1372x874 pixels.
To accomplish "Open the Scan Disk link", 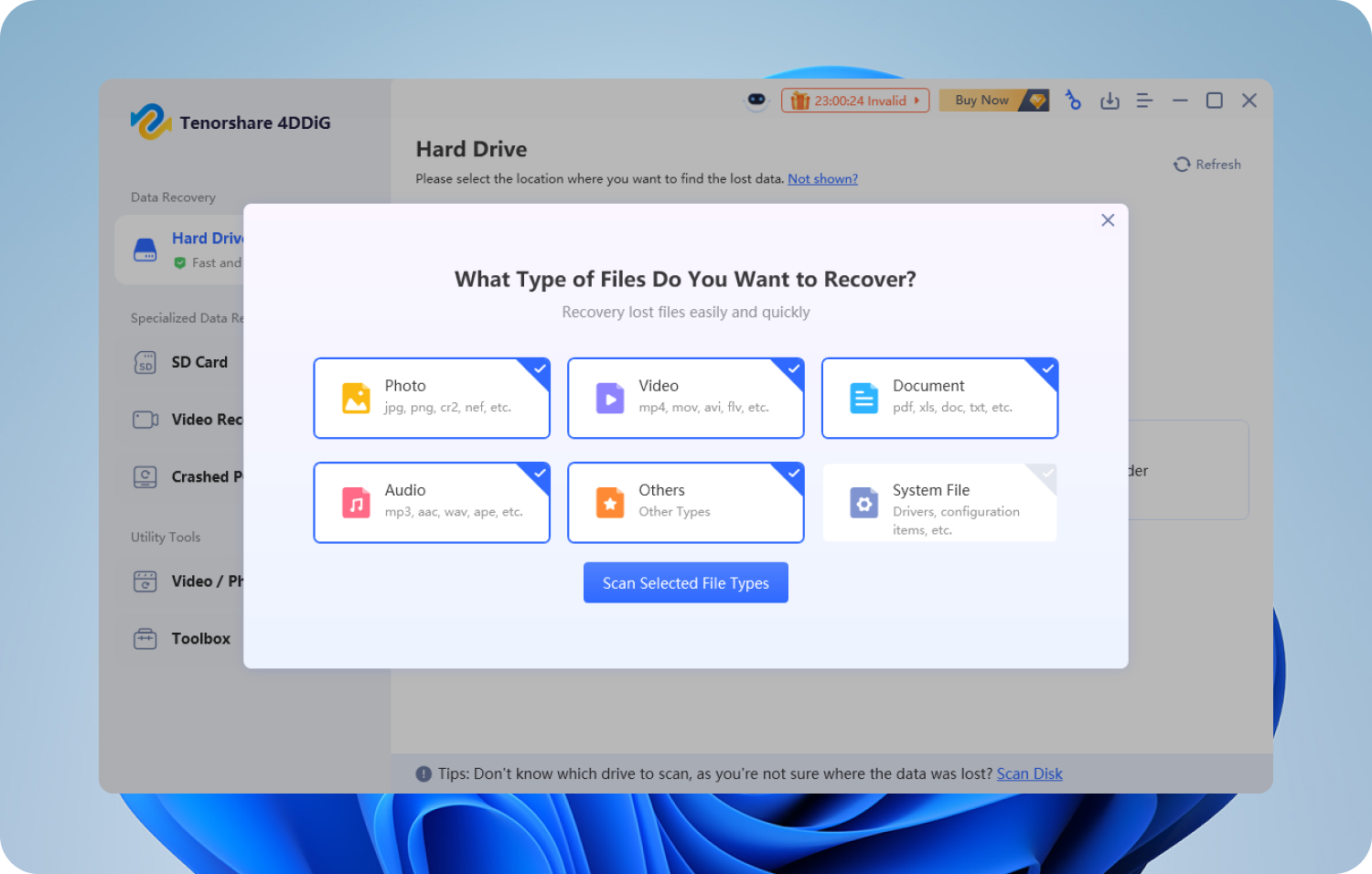I will 1029,773.
